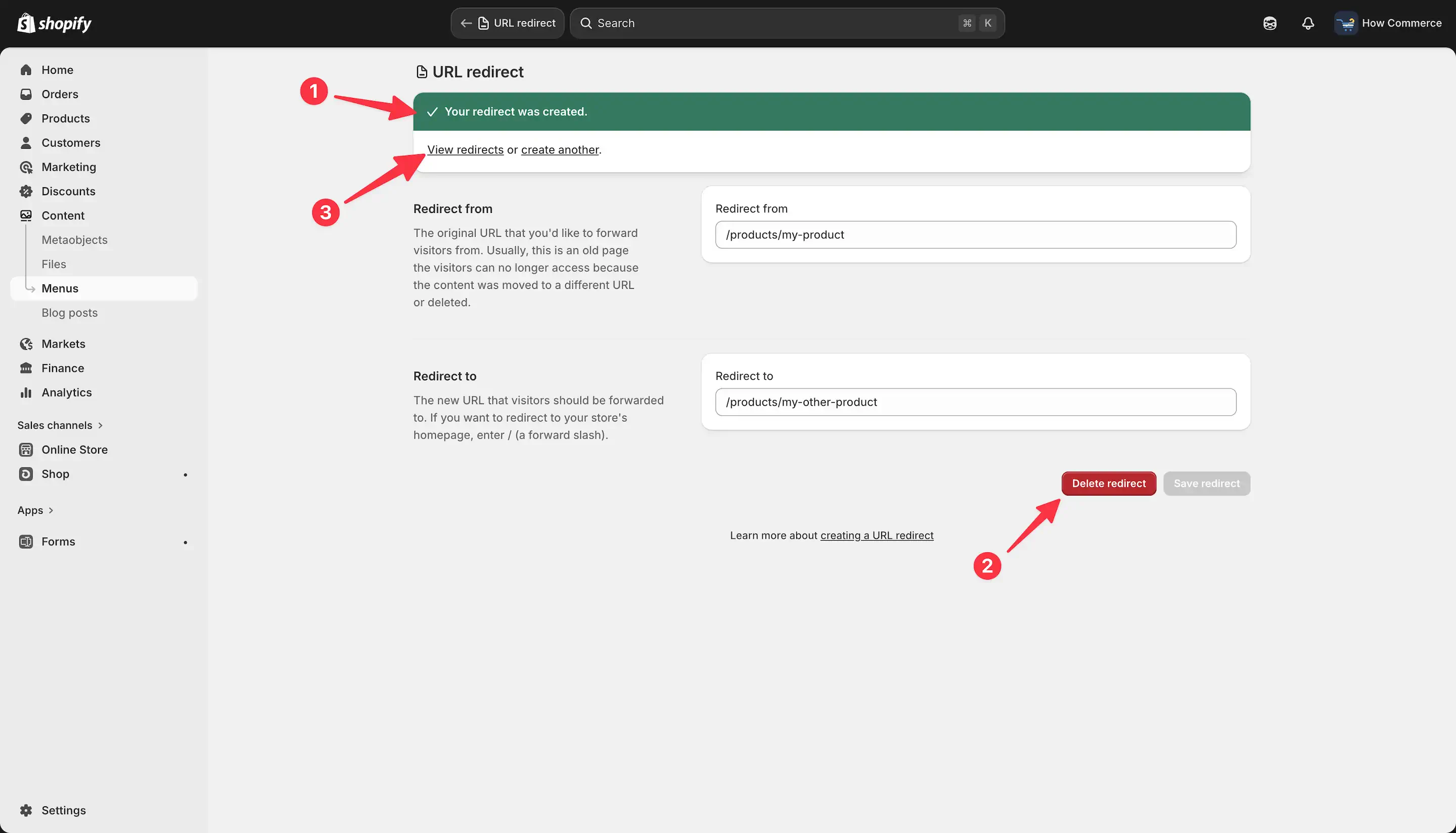Click the URL redirect page heading
Image resolution: width=1456 pixels, height=833 pixels.
[478, 71]
